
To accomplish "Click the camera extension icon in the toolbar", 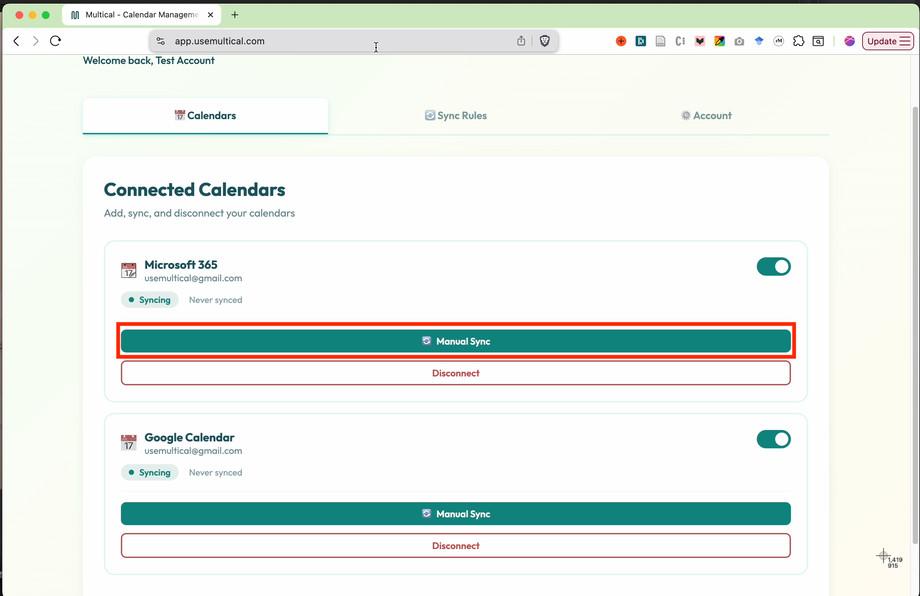I will point(739,41).
